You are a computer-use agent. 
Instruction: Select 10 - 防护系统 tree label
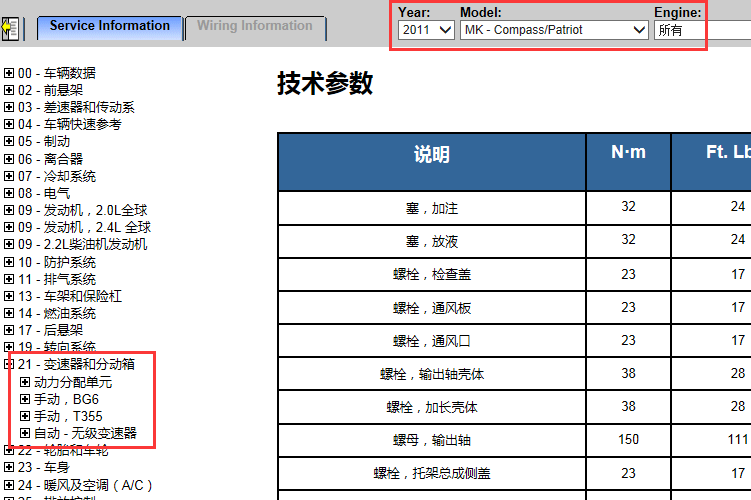coord(57,262)
